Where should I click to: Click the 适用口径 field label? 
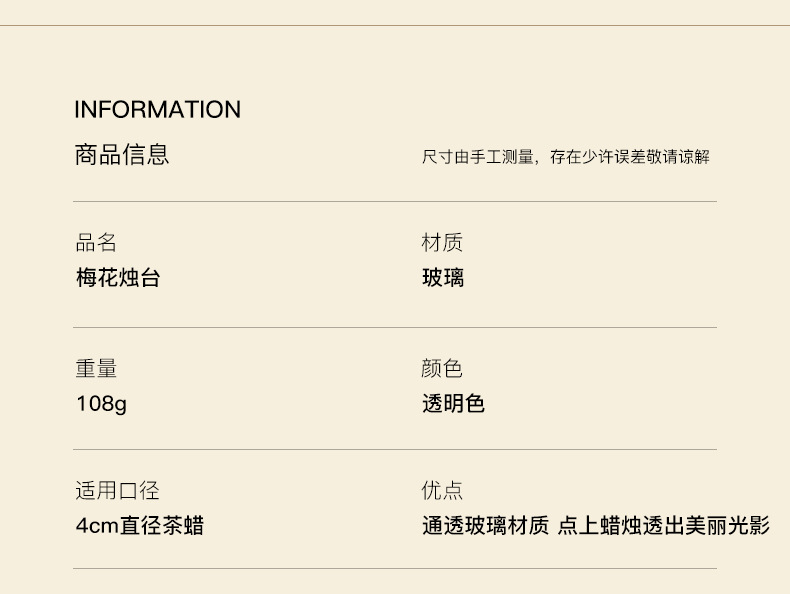pyautogui.click(x=117, y=491)
